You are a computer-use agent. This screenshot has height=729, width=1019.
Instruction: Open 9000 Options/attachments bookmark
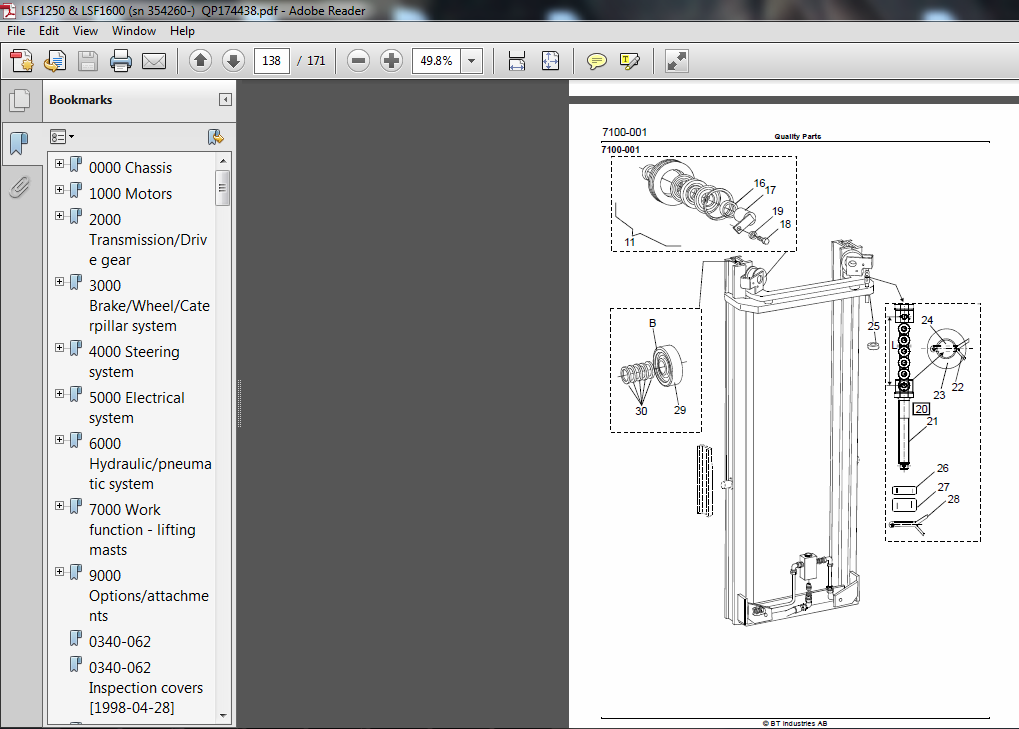(x=149, y=595)
